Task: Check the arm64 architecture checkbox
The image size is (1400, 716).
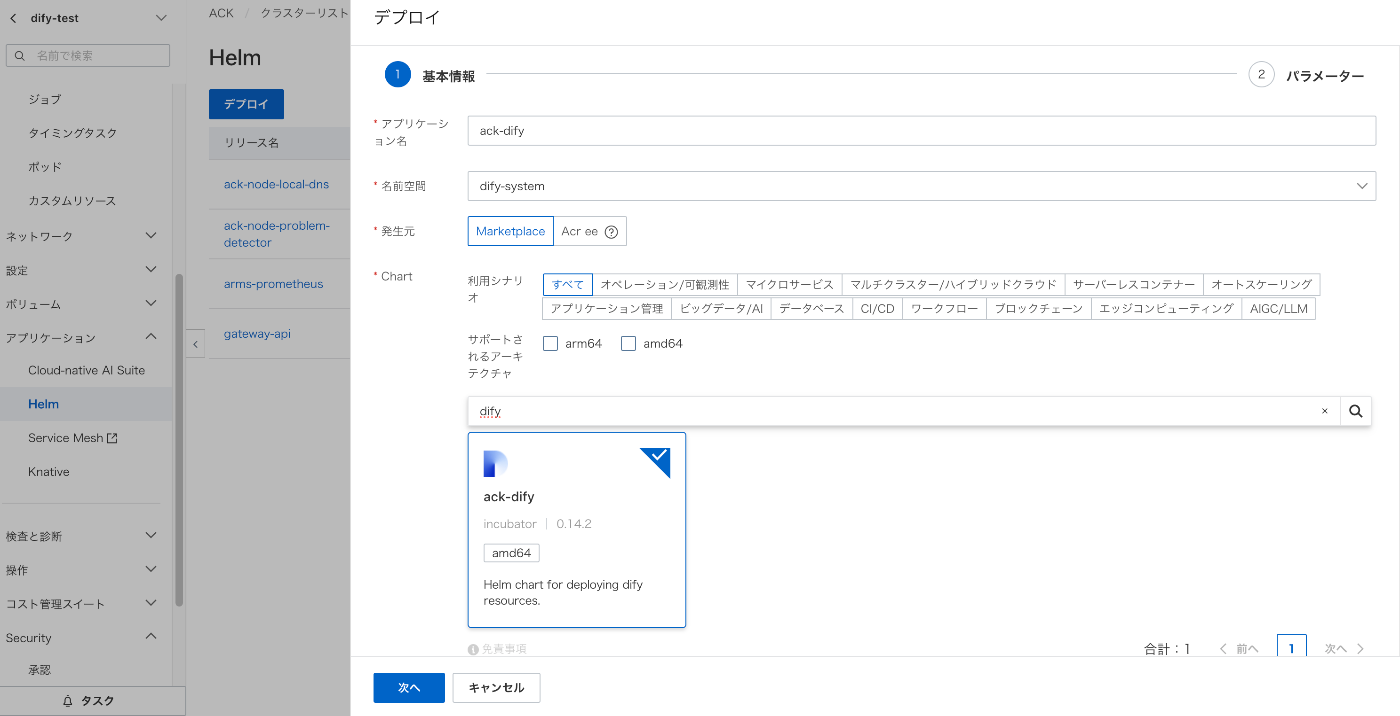Action: pos(550,344)
